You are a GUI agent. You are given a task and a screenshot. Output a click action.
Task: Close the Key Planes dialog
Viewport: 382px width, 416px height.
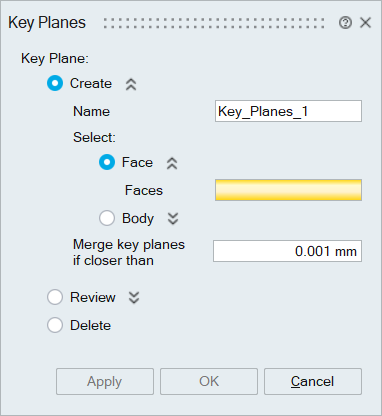[x=366, y=23]
